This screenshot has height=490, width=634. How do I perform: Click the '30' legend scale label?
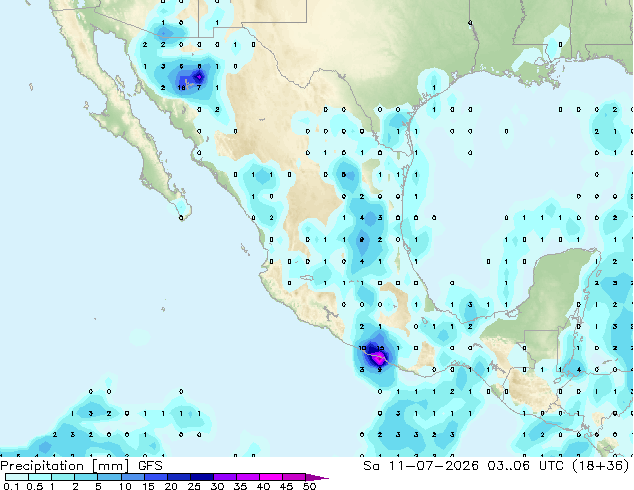(217, 486)
